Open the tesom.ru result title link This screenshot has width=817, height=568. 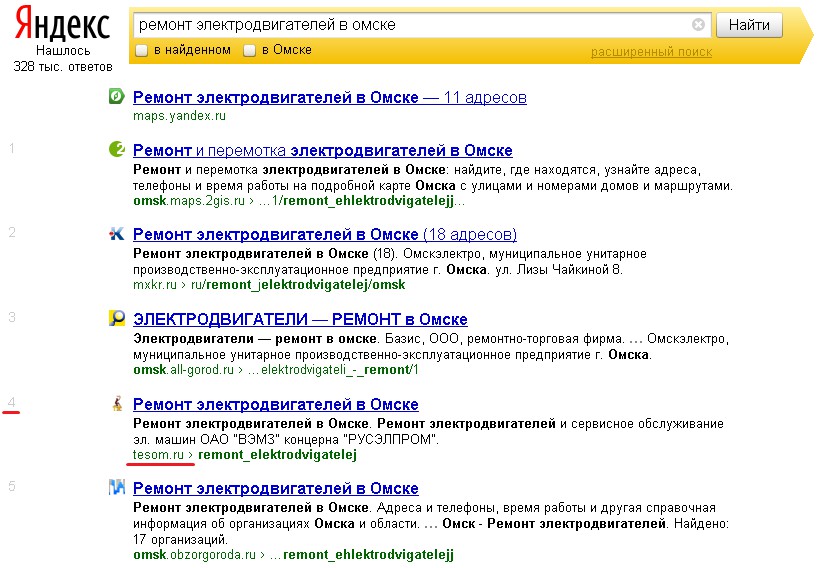click(x=276, y=404)
